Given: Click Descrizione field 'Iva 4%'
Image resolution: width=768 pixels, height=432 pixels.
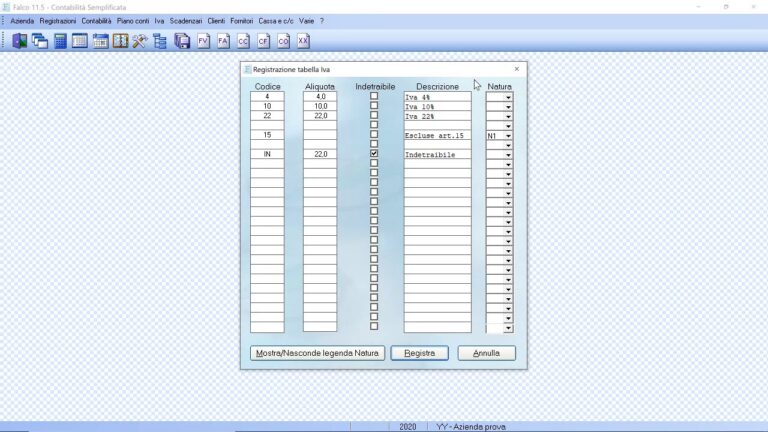Looking at the screenshot, I should point(437,97).
